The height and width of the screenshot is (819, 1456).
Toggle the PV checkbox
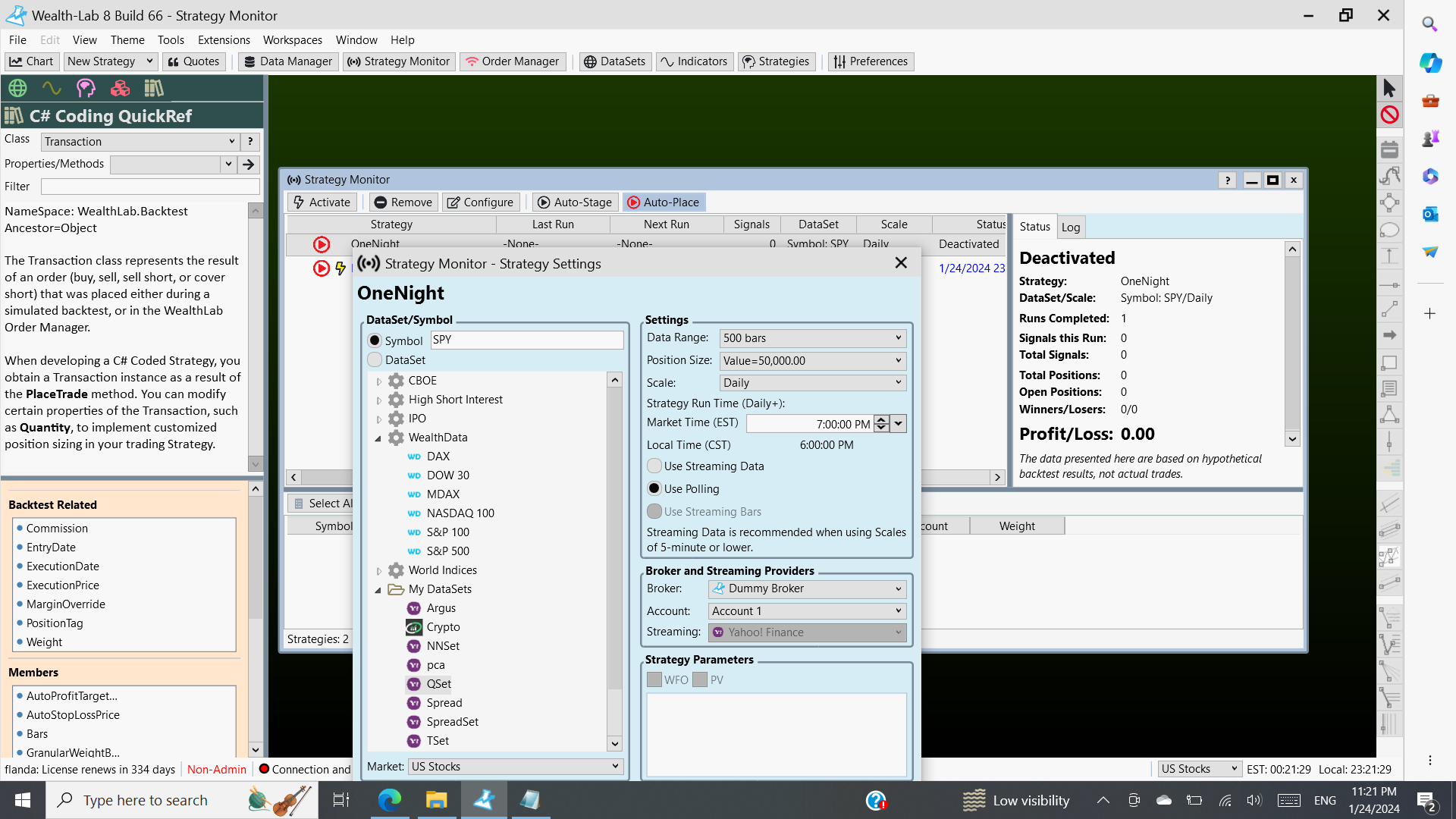700,680
